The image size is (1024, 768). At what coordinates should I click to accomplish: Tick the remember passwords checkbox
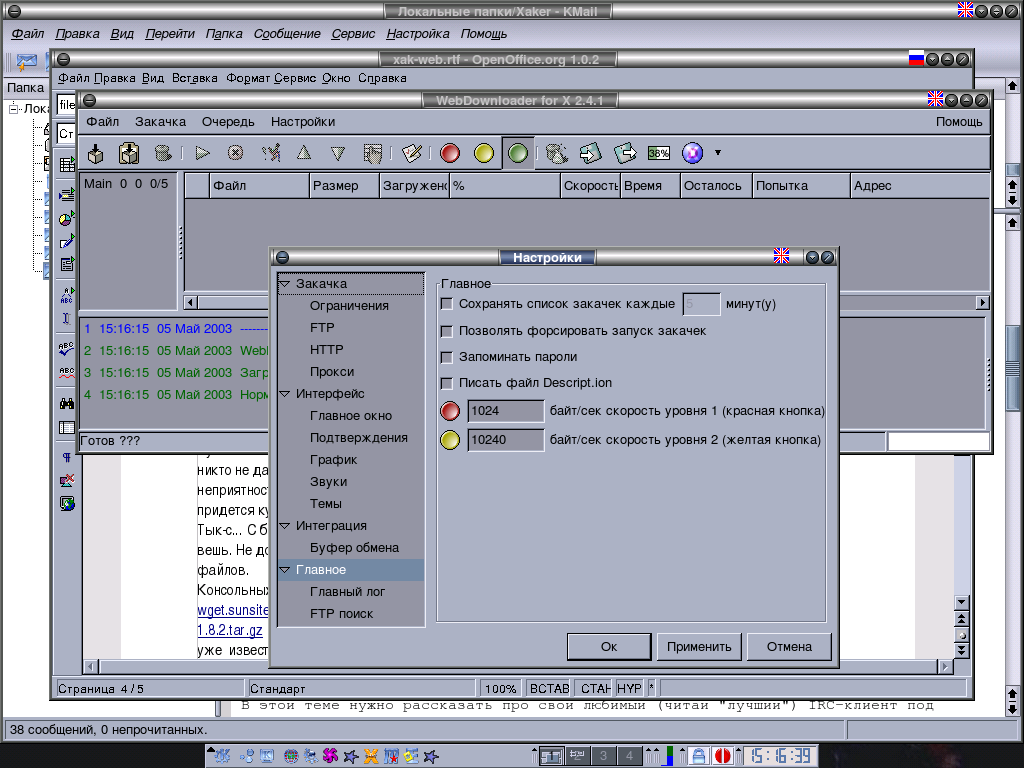[447, 357]
